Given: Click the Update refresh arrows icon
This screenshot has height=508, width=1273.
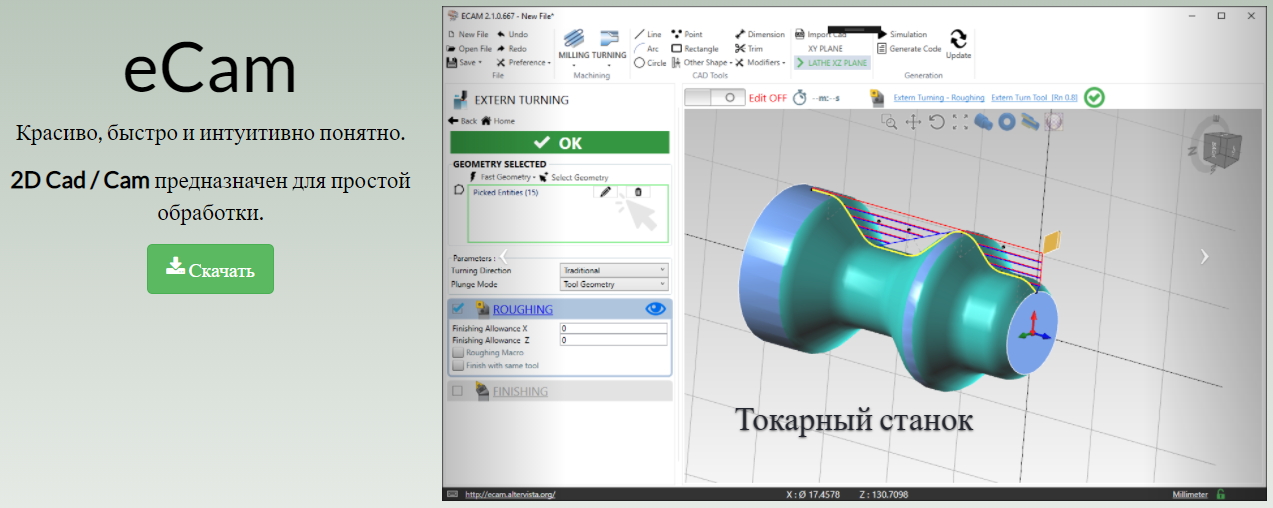Looking at the screenshot, I should click(x=958, y=38).
